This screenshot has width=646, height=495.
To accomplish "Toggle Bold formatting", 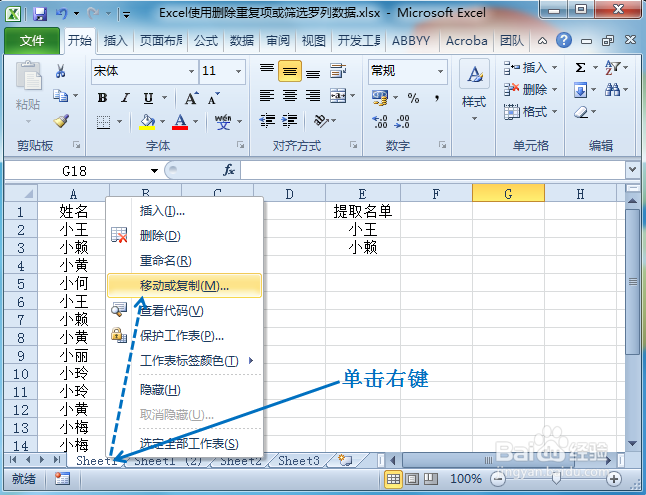I will pyautogui.click(x=102, y=98).
